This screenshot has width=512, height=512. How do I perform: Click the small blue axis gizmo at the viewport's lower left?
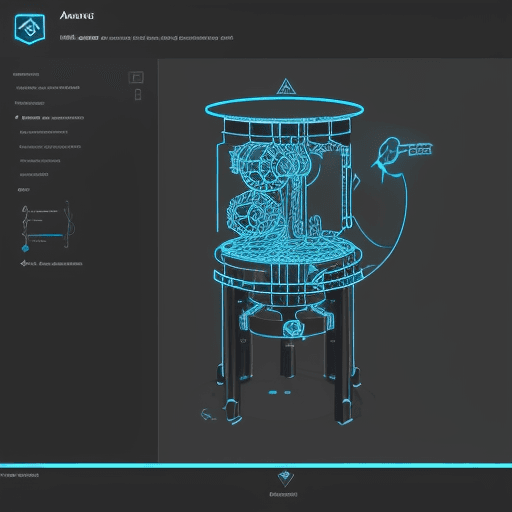click(x=207, y=414)
